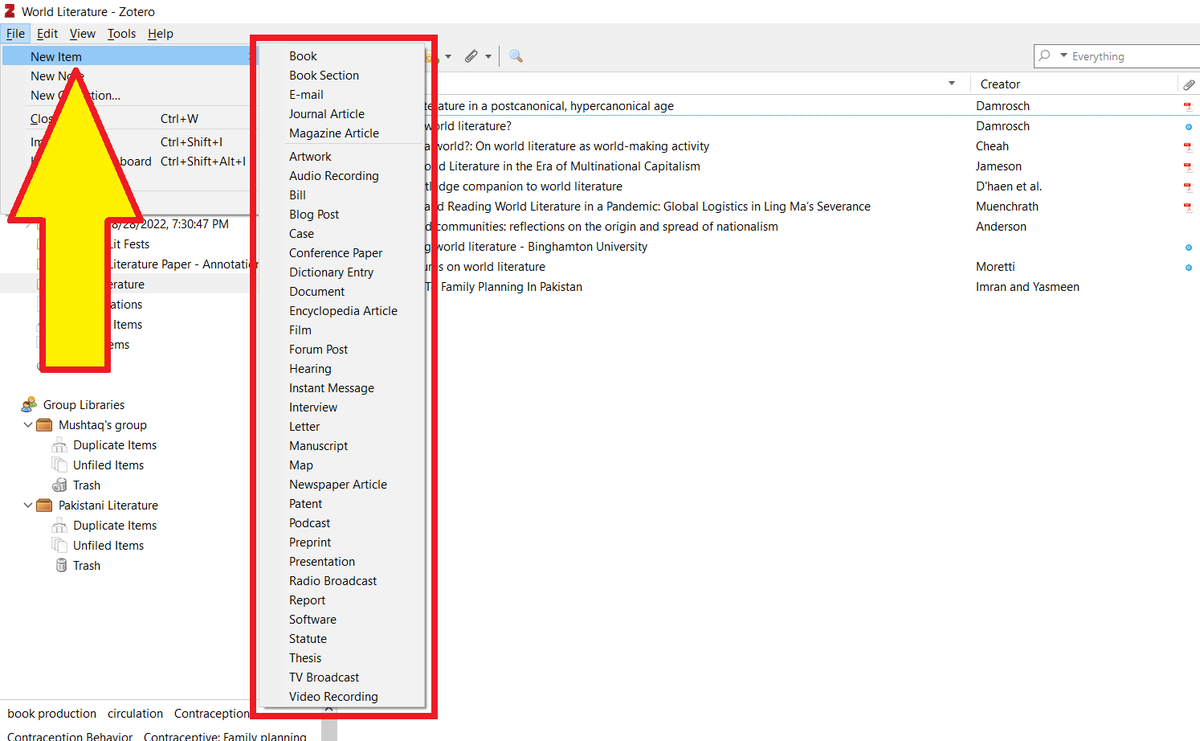Click the Add Attachment paperclip toolbar icon
The width and height of the screenshot is (1200, 741).
[471, 56]
